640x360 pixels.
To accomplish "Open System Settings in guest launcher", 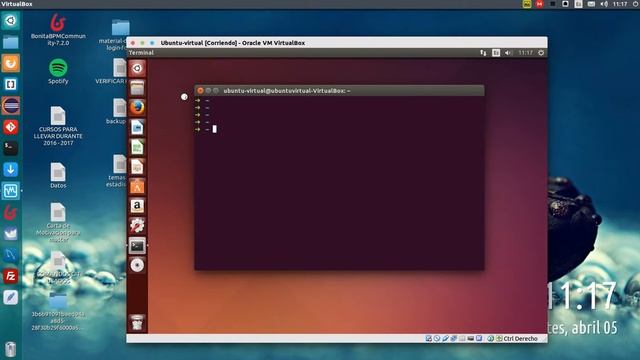I will (137, 225).
